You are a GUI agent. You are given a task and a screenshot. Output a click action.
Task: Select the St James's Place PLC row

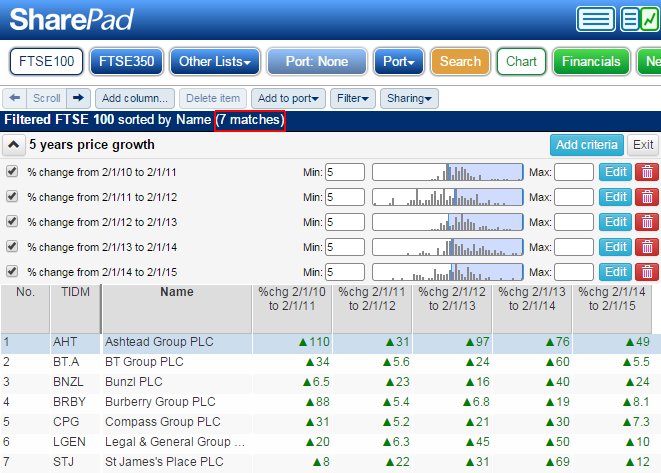[330, 462]
